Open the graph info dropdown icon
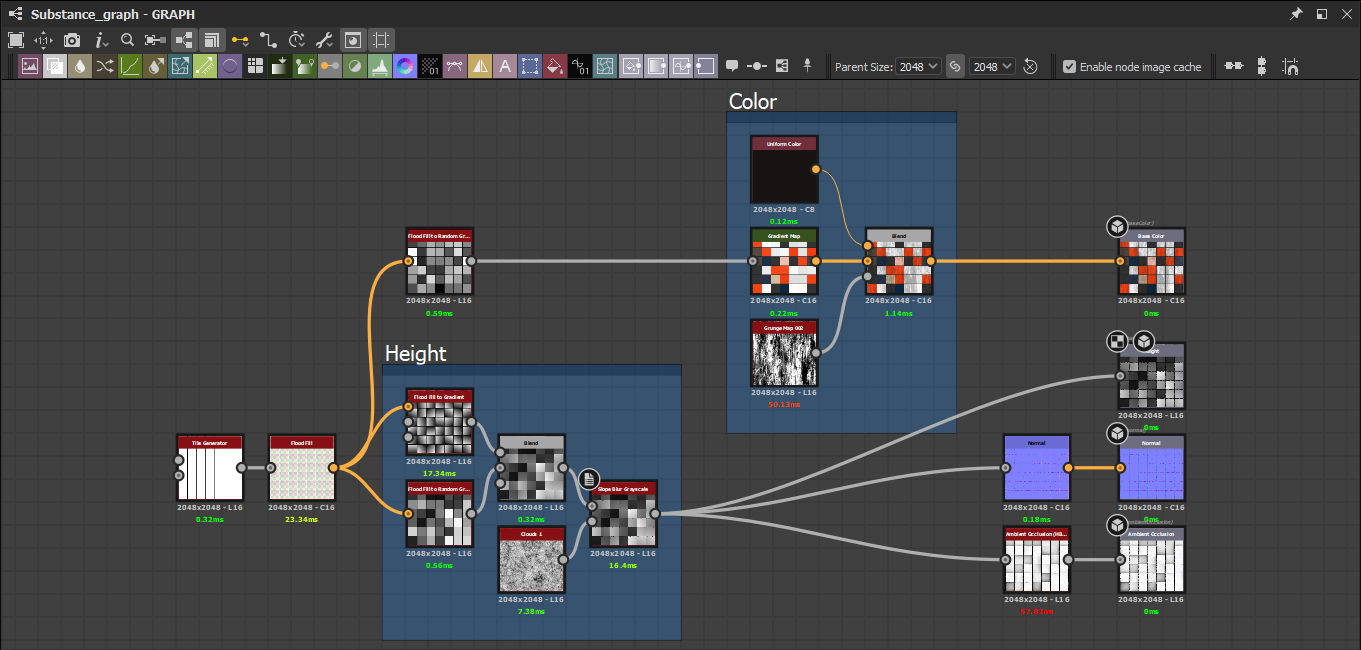Screen dimensions: 1361x650 coord(101,40)
